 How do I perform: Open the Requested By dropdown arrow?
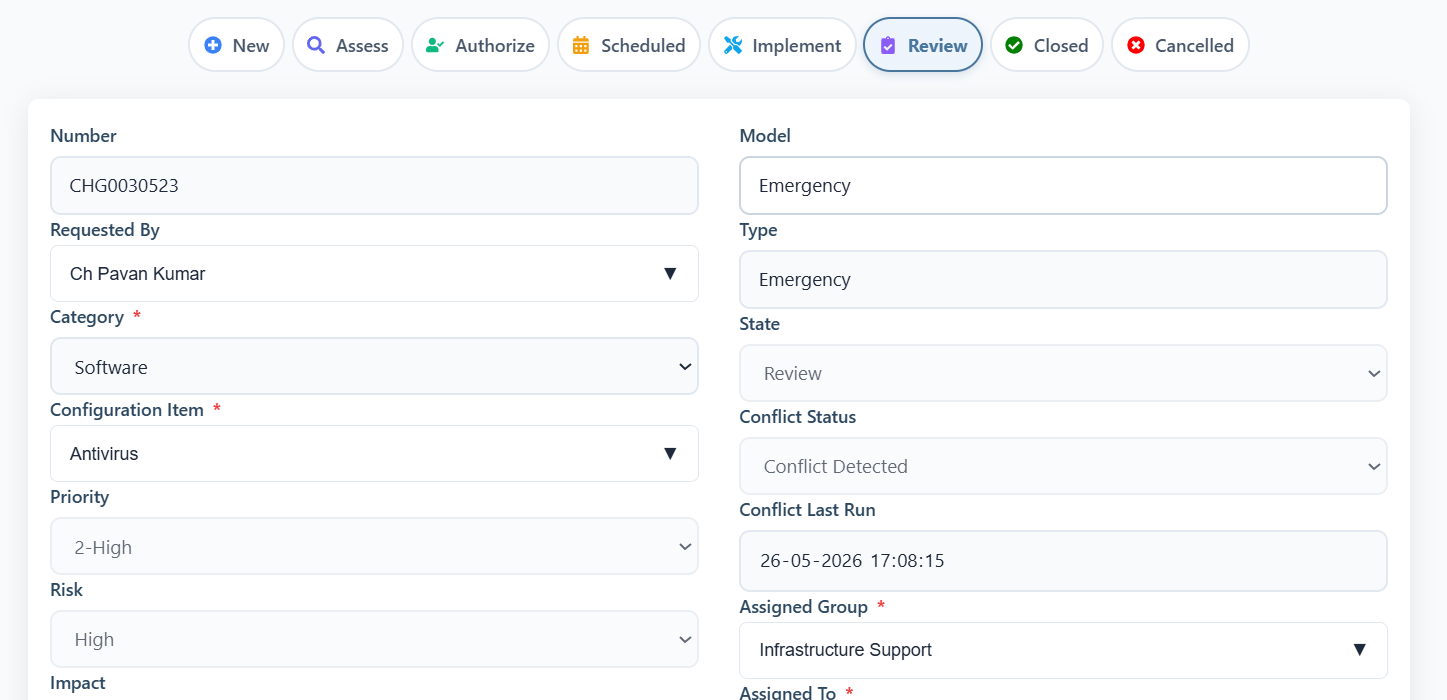click(x=670, y=273)
